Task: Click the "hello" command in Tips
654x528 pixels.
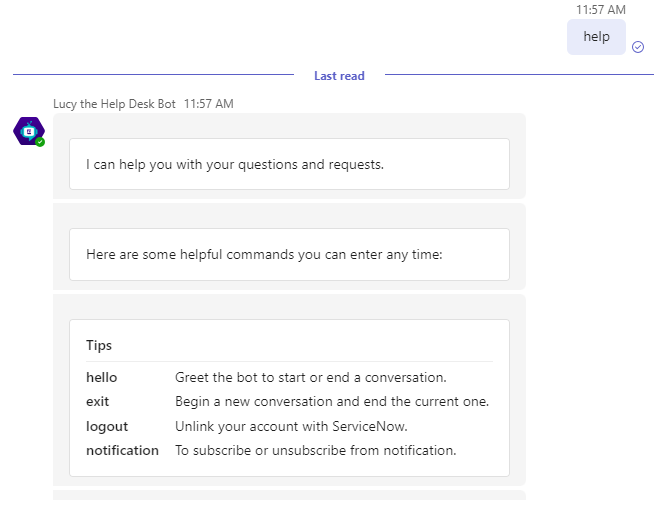Action: pyautogui.click(x=102, y=377)
